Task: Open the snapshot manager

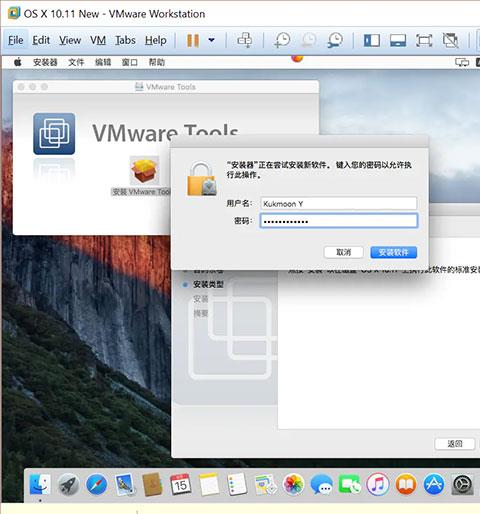Action: (x=335, y=40)
